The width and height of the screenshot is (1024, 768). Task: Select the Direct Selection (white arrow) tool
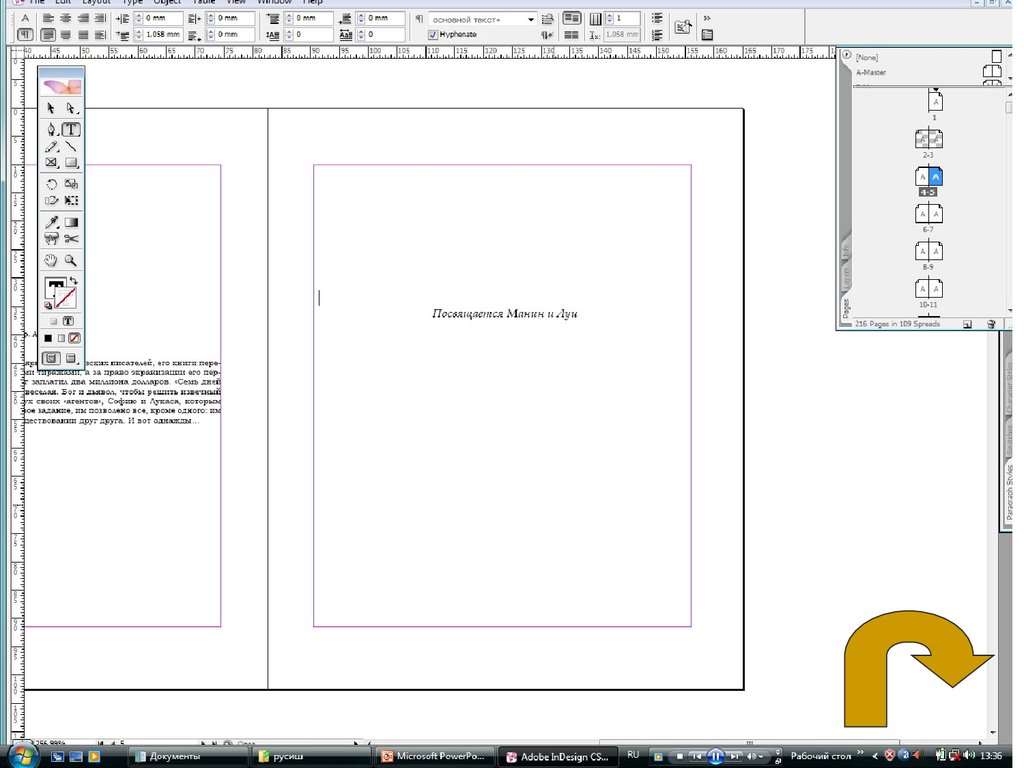(x=71, y=108)
